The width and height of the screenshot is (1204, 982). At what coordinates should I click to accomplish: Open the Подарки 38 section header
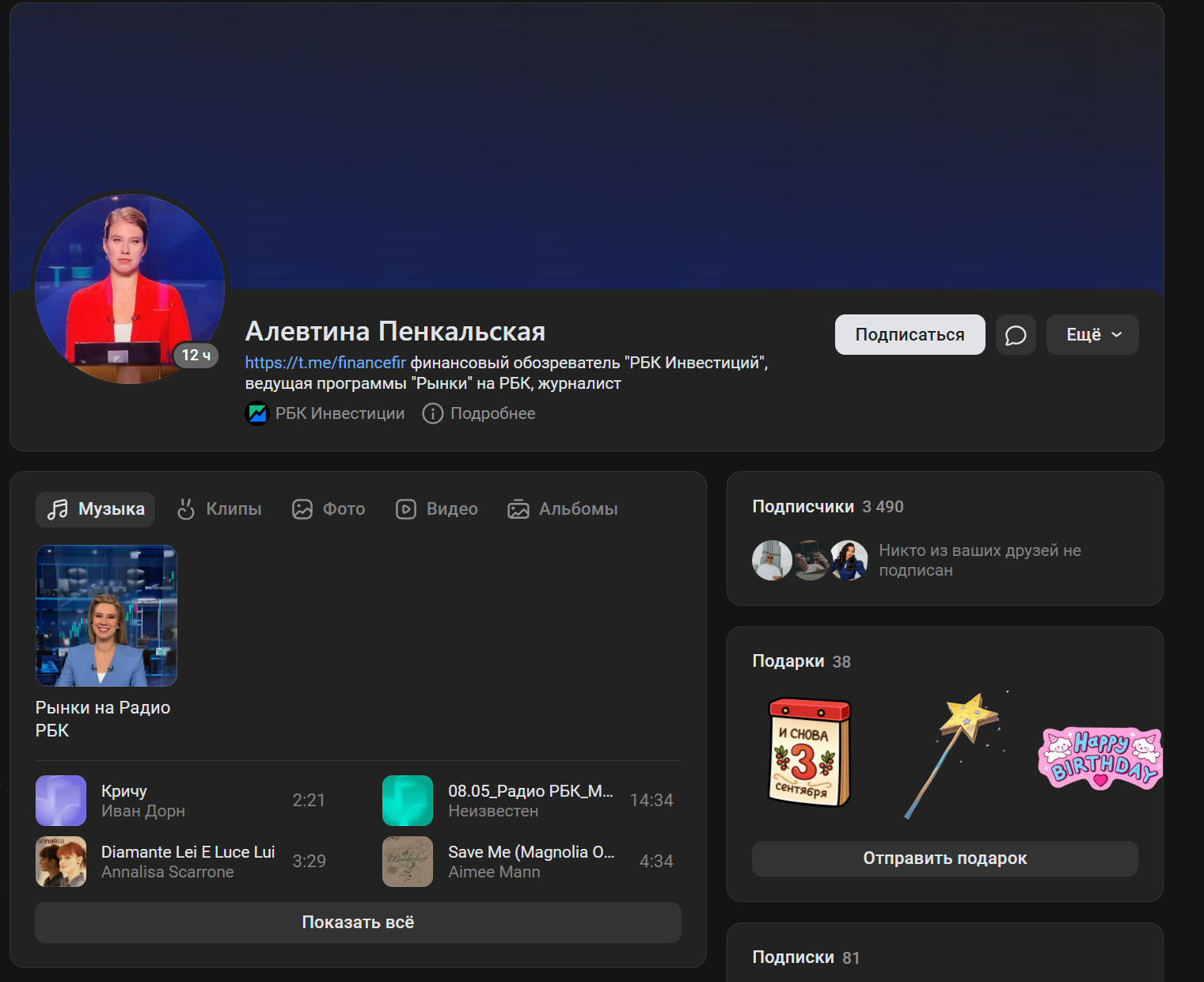(802, 661)
